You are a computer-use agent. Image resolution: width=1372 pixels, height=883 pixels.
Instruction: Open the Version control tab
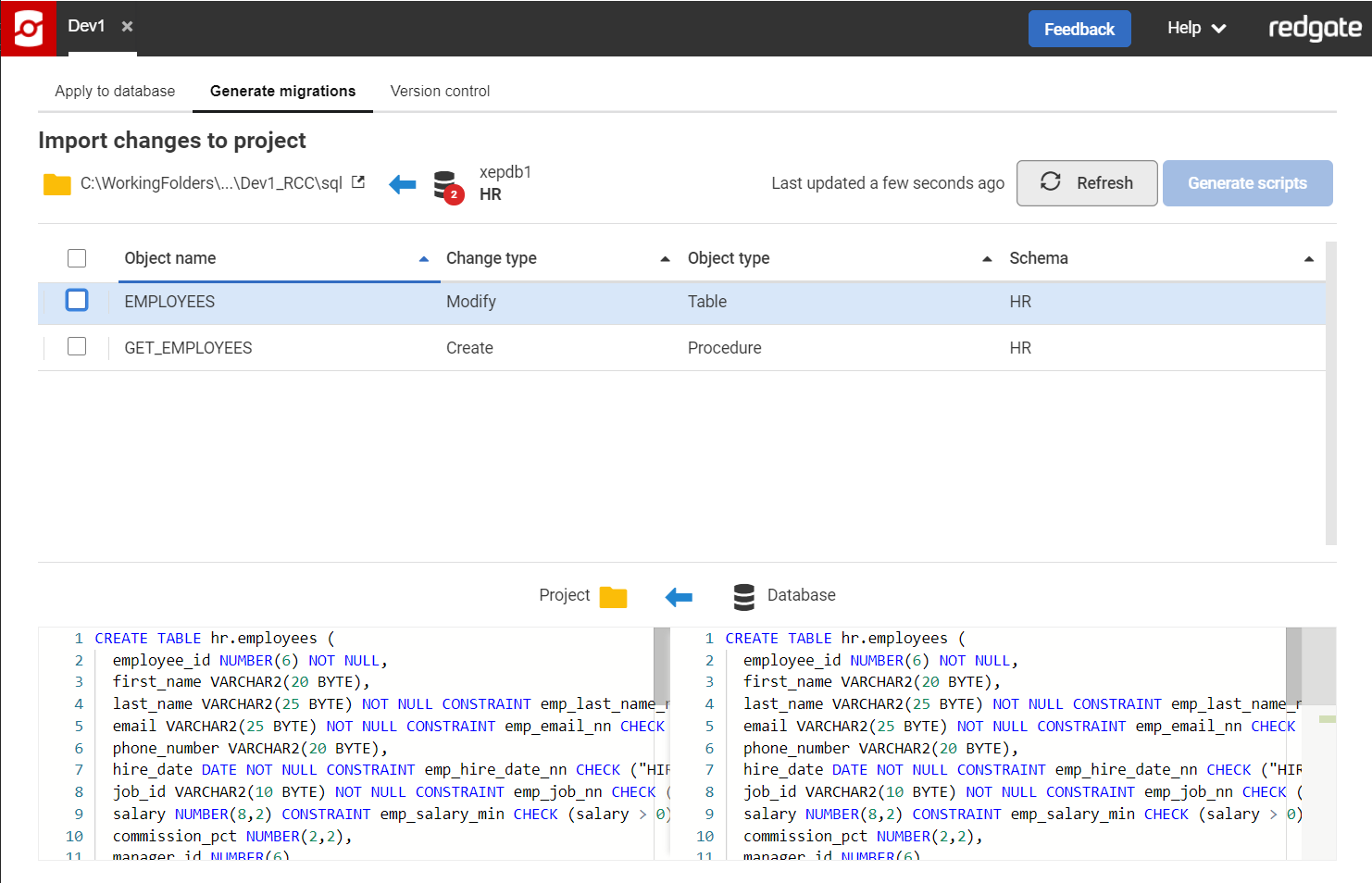440,91
